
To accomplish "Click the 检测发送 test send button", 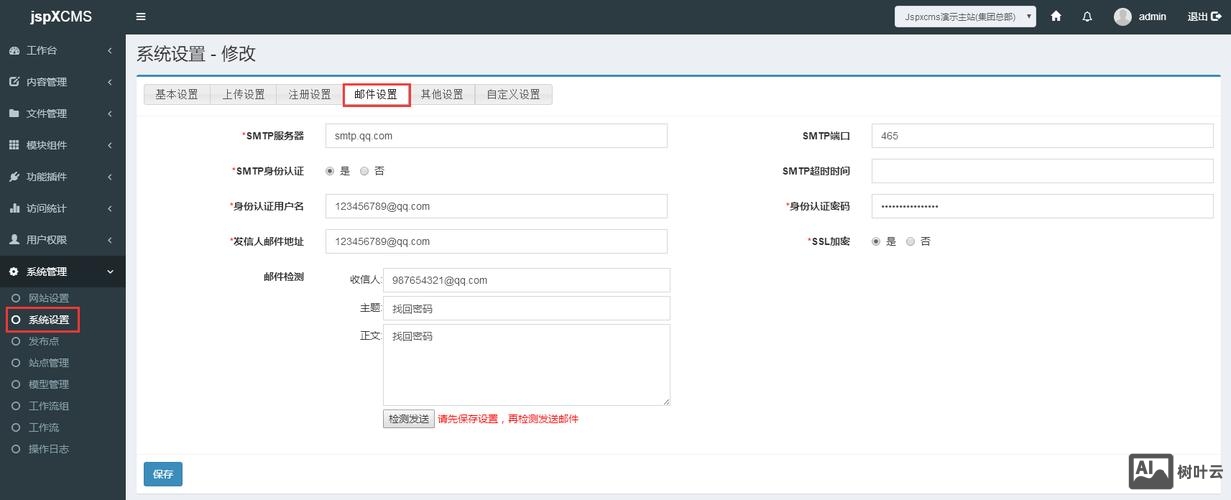I will (x=409, y=419).
